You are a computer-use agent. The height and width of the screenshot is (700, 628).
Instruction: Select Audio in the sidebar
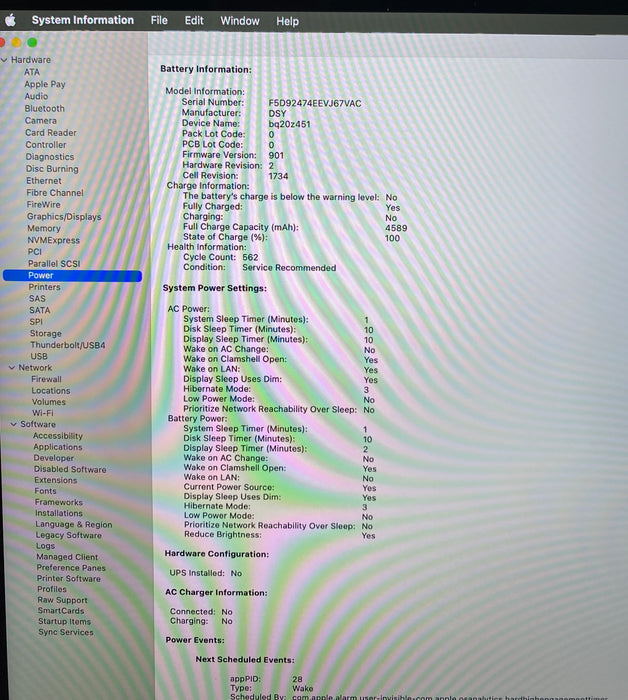(36, 96)
